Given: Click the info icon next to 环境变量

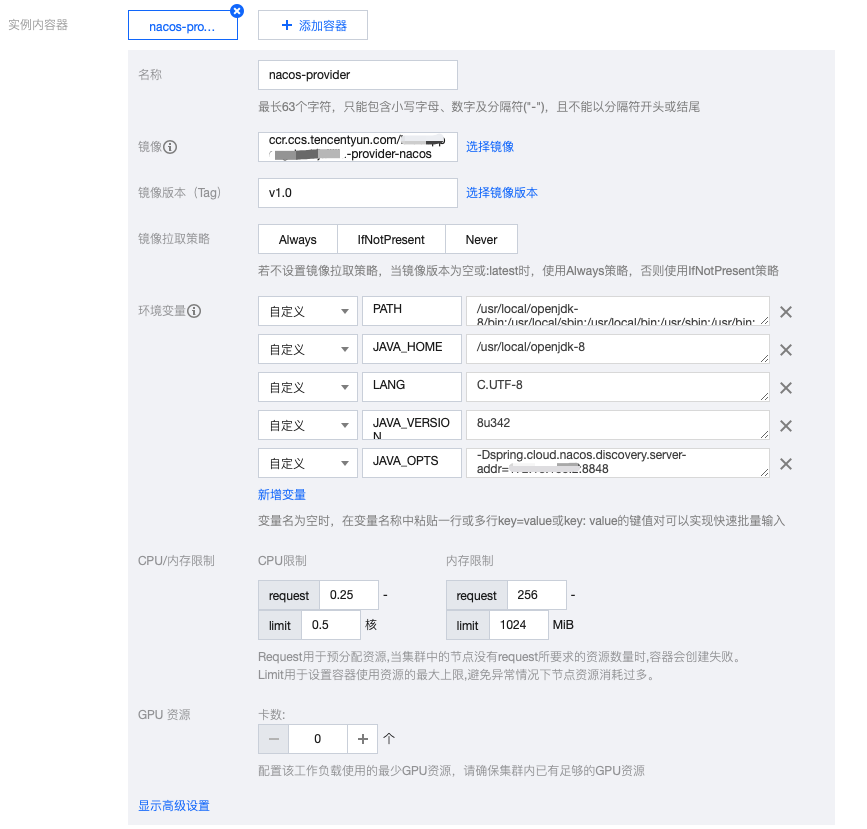Looking at the screenshot, I should (x=194, y=311).
